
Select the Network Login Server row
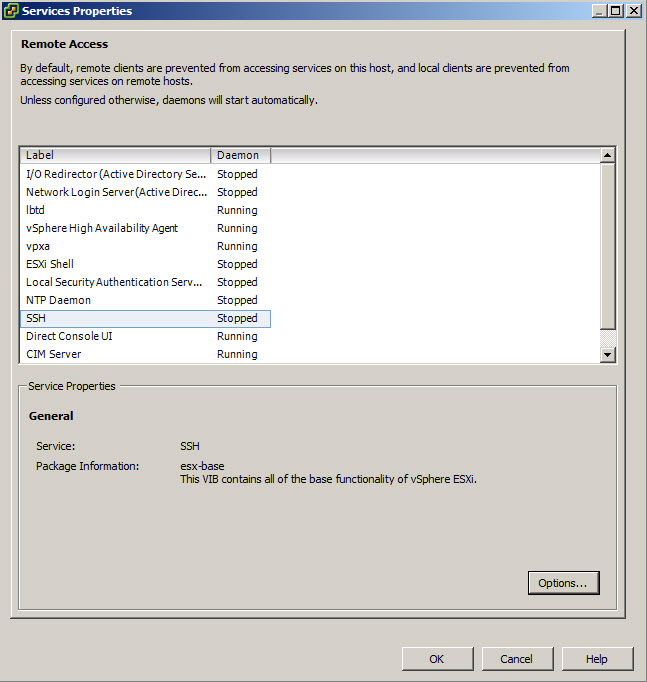pyautogui.click(x=115, y=192)
